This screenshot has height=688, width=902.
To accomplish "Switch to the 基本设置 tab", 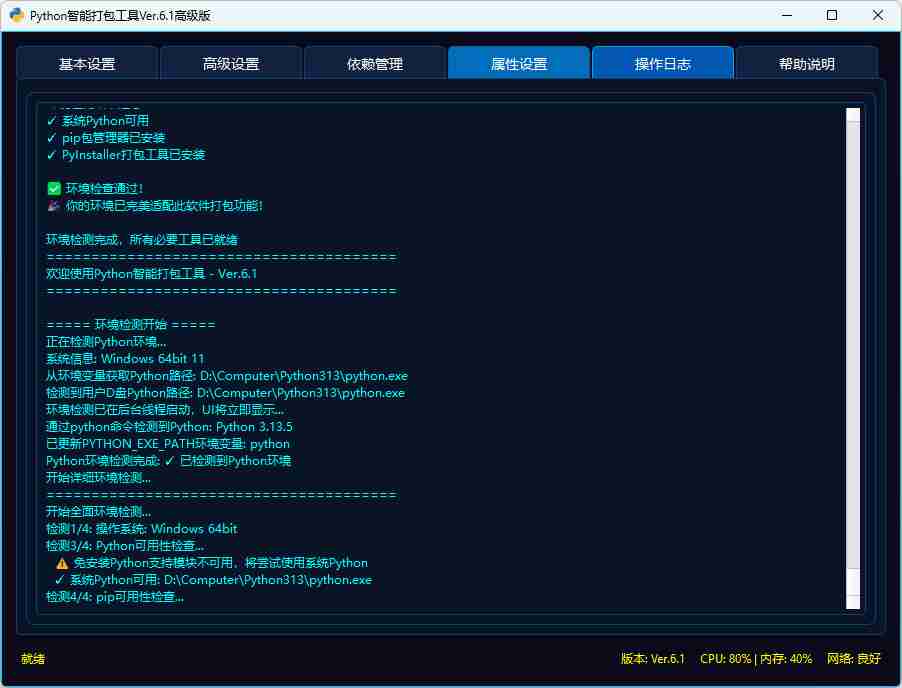I will point(87,63).
